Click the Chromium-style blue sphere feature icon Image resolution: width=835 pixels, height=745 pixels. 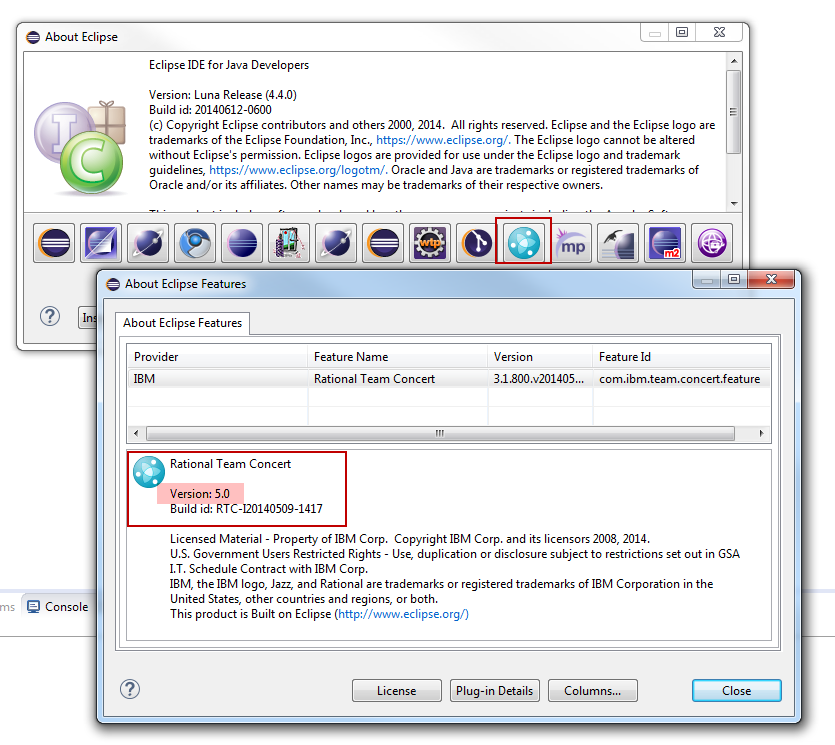[x=195, y=243]
